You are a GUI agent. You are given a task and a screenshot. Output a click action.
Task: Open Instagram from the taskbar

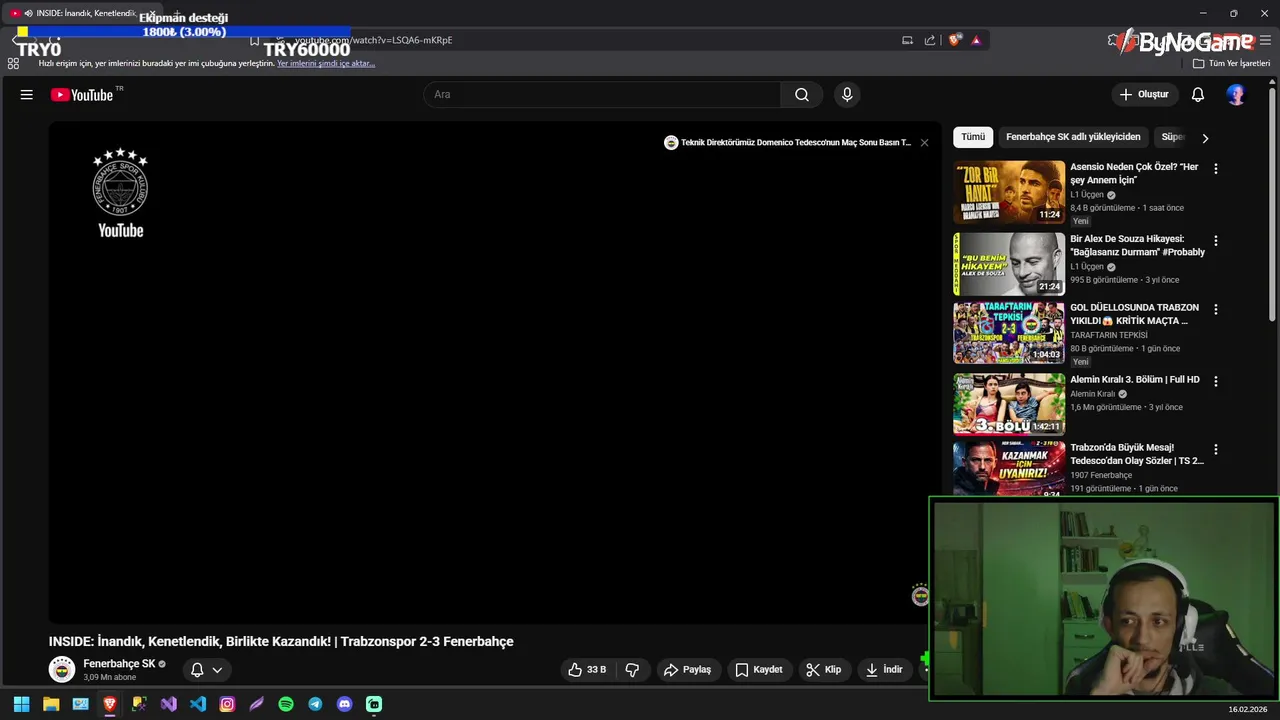click(227, 704)
